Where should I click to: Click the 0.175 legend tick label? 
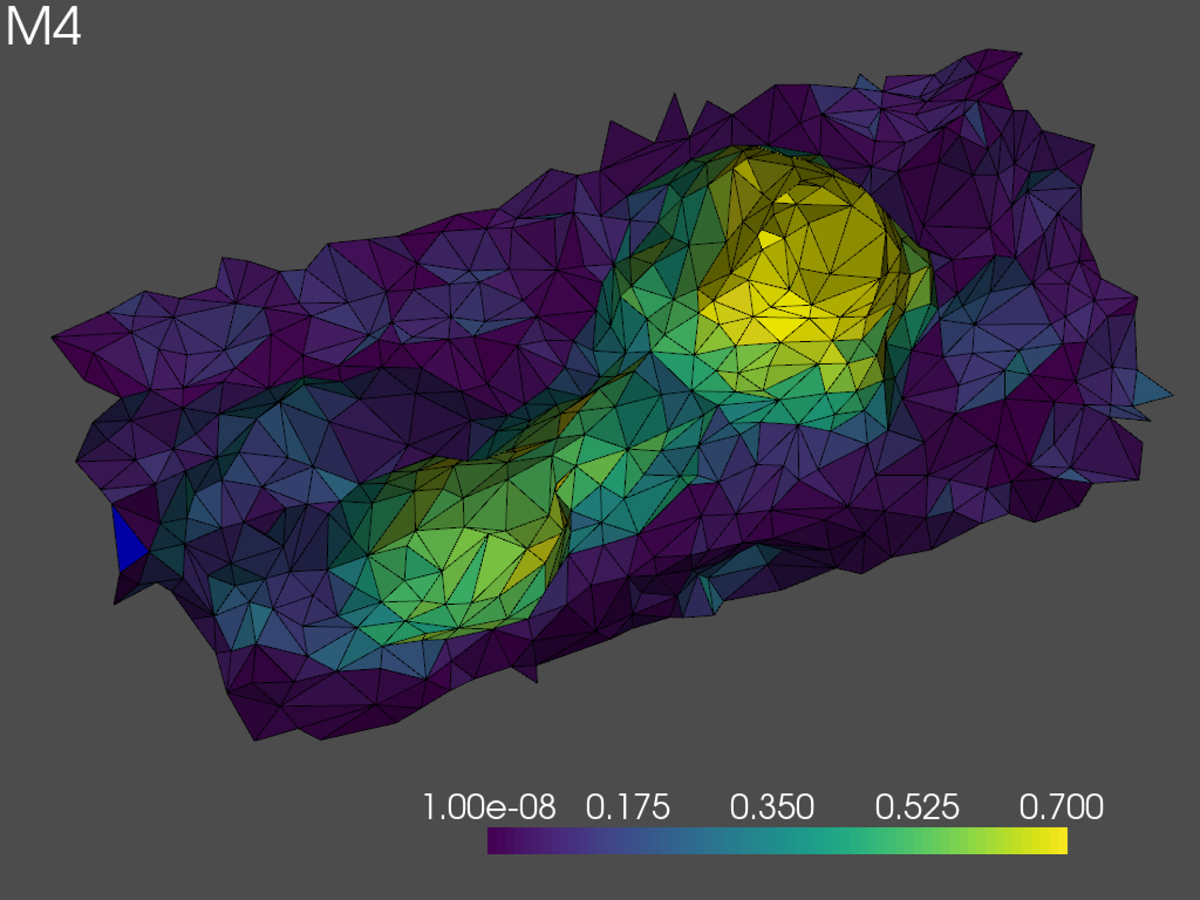628,807
